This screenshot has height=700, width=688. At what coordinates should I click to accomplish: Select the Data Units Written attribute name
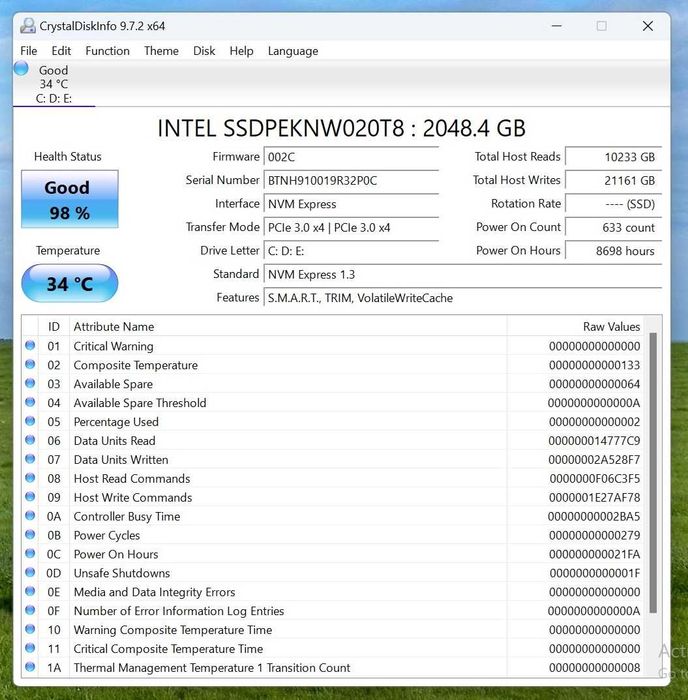(x=121, y=460)
